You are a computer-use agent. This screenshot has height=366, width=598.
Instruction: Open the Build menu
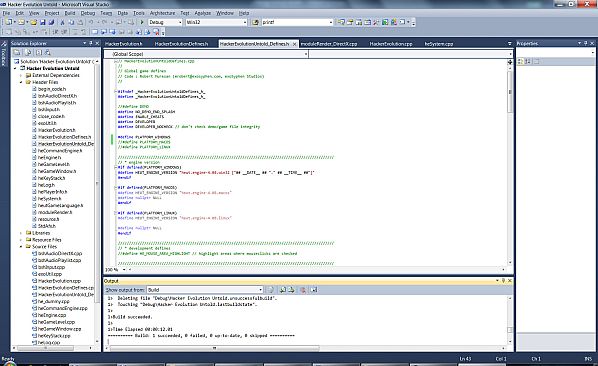[x=70, y=13]
